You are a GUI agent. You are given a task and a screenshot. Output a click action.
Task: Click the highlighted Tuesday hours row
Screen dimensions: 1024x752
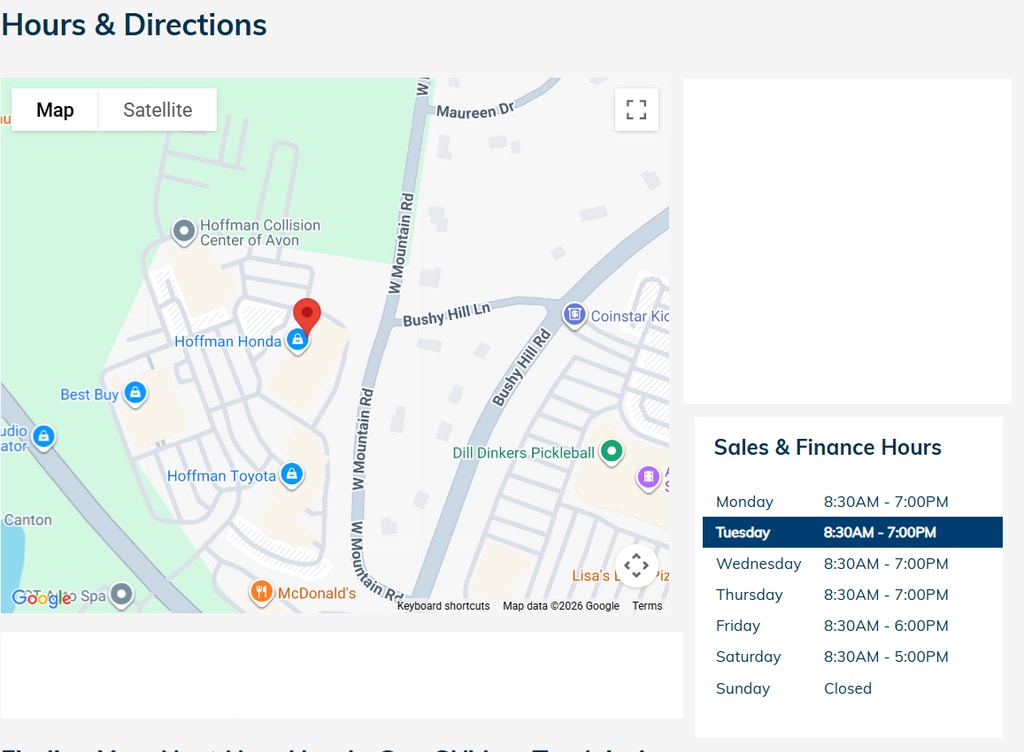852,532
